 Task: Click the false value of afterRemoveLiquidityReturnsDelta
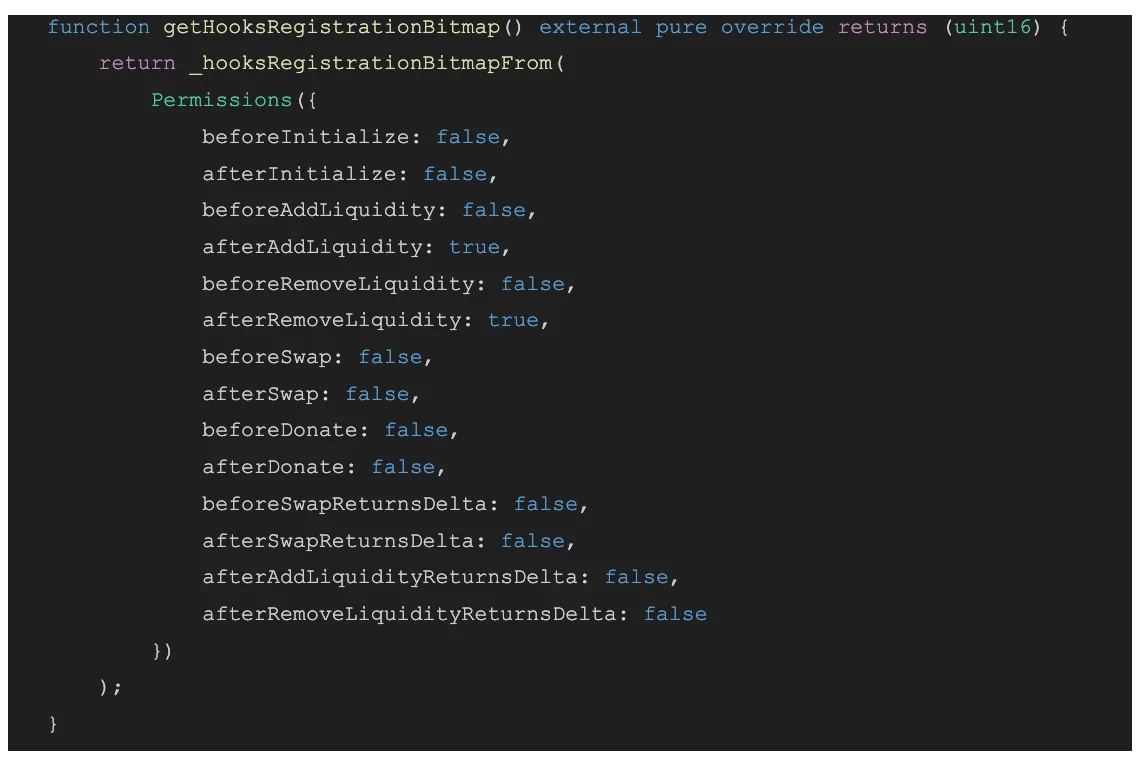[675, 614]
